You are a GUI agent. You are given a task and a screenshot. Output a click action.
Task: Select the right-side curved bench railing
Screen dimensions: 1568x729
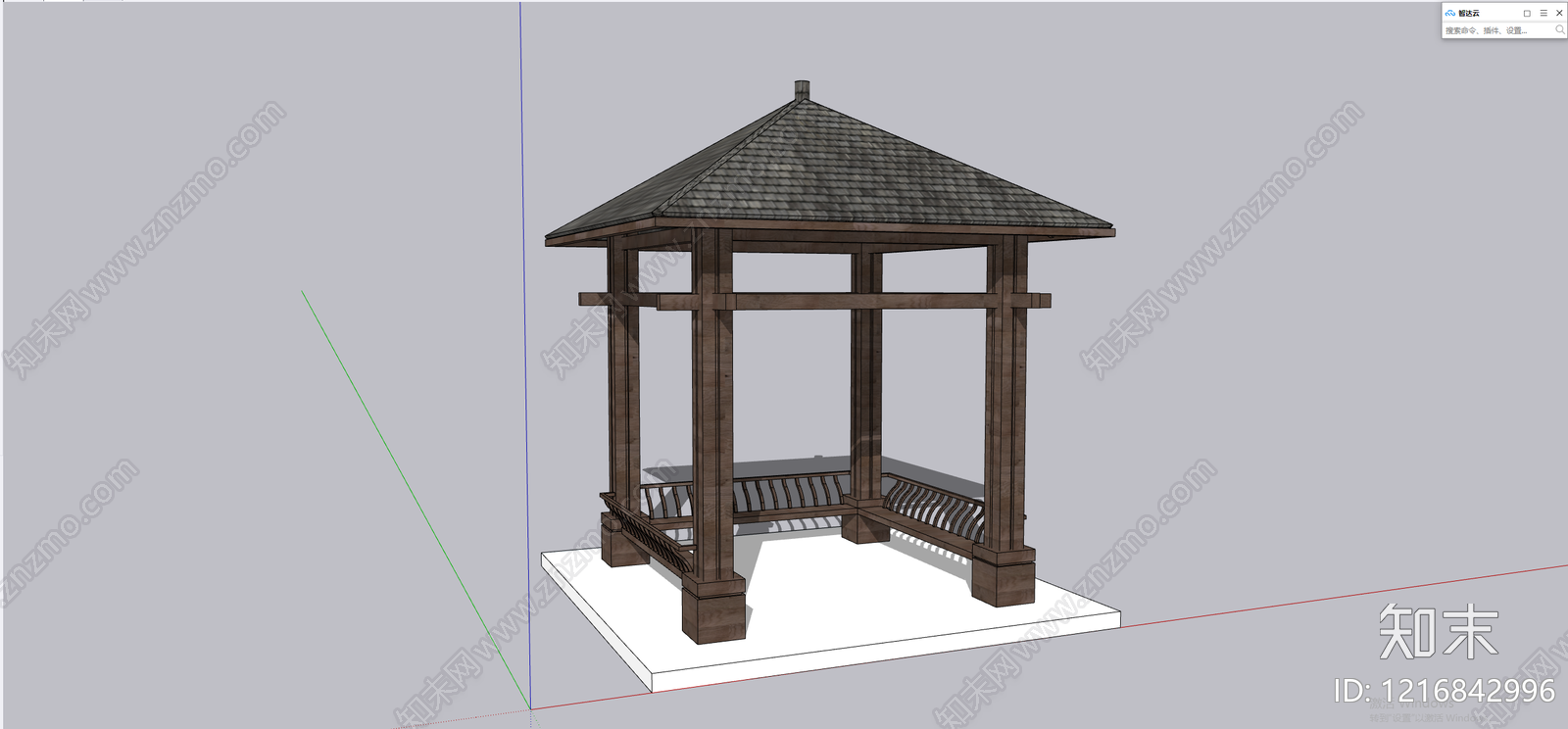pos(933,508)
